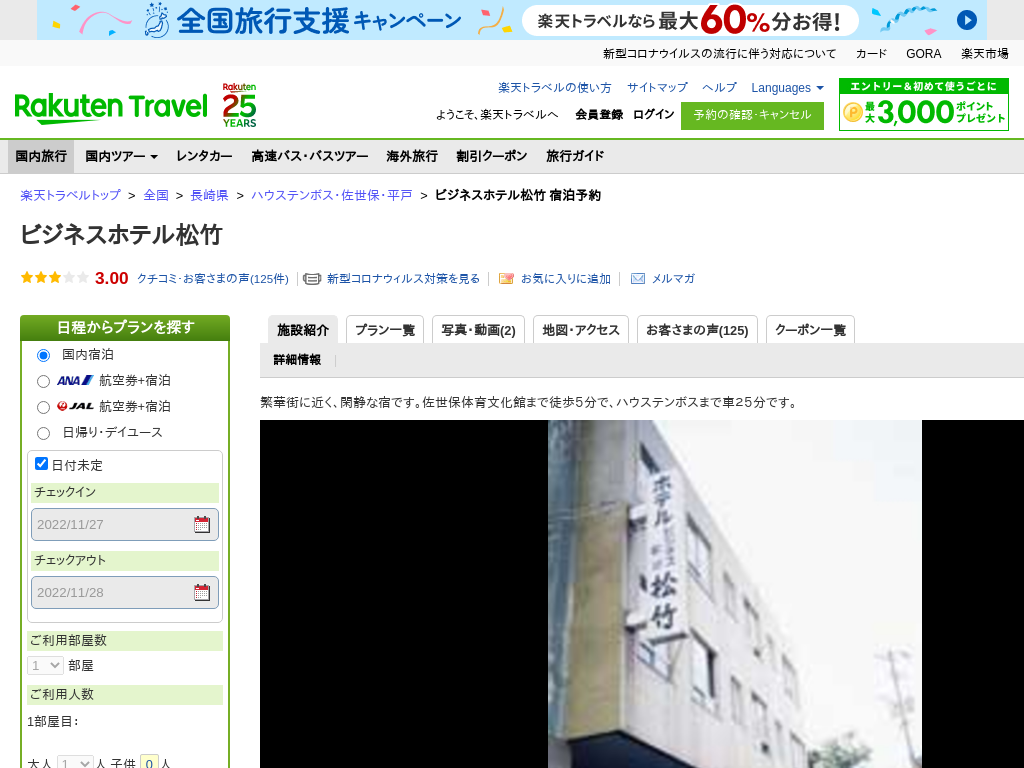
Task: Open the adults count dropdown
Action: click(x=75, y=762)
